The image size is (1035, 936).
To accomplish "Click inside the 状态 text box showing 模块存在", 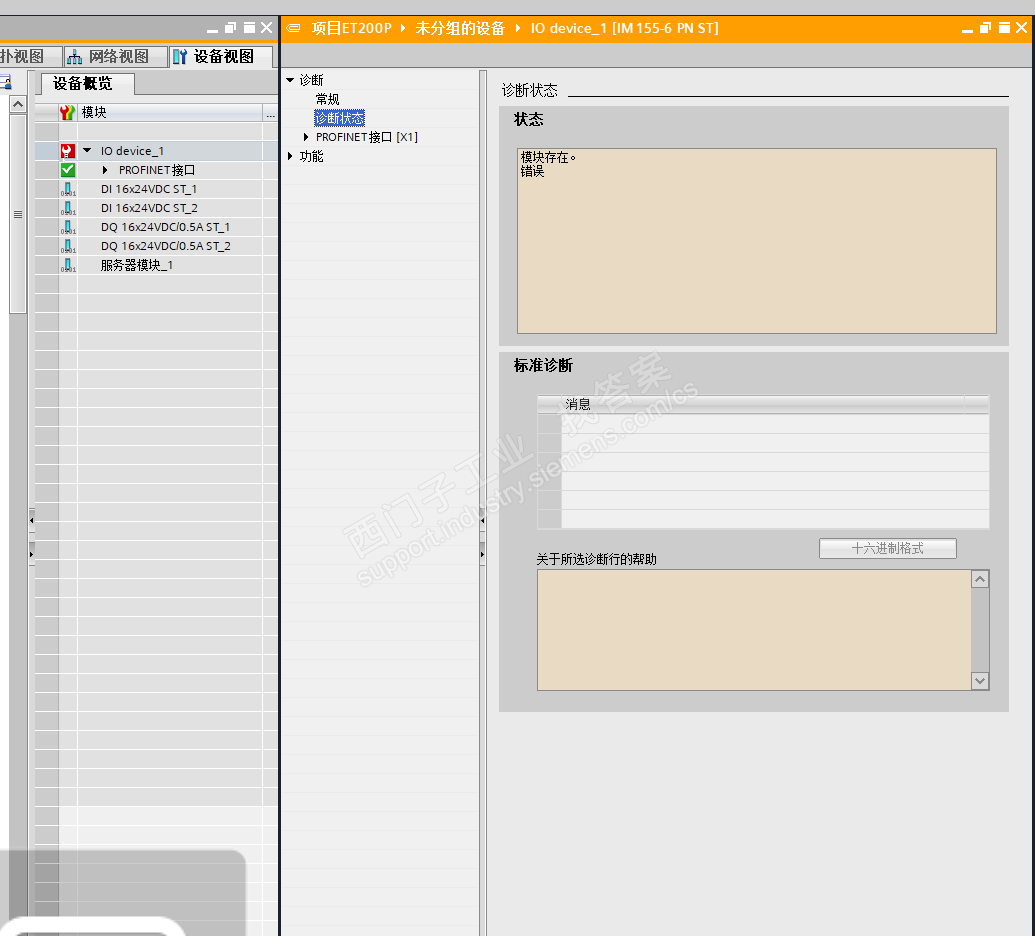I will [756, 241].
